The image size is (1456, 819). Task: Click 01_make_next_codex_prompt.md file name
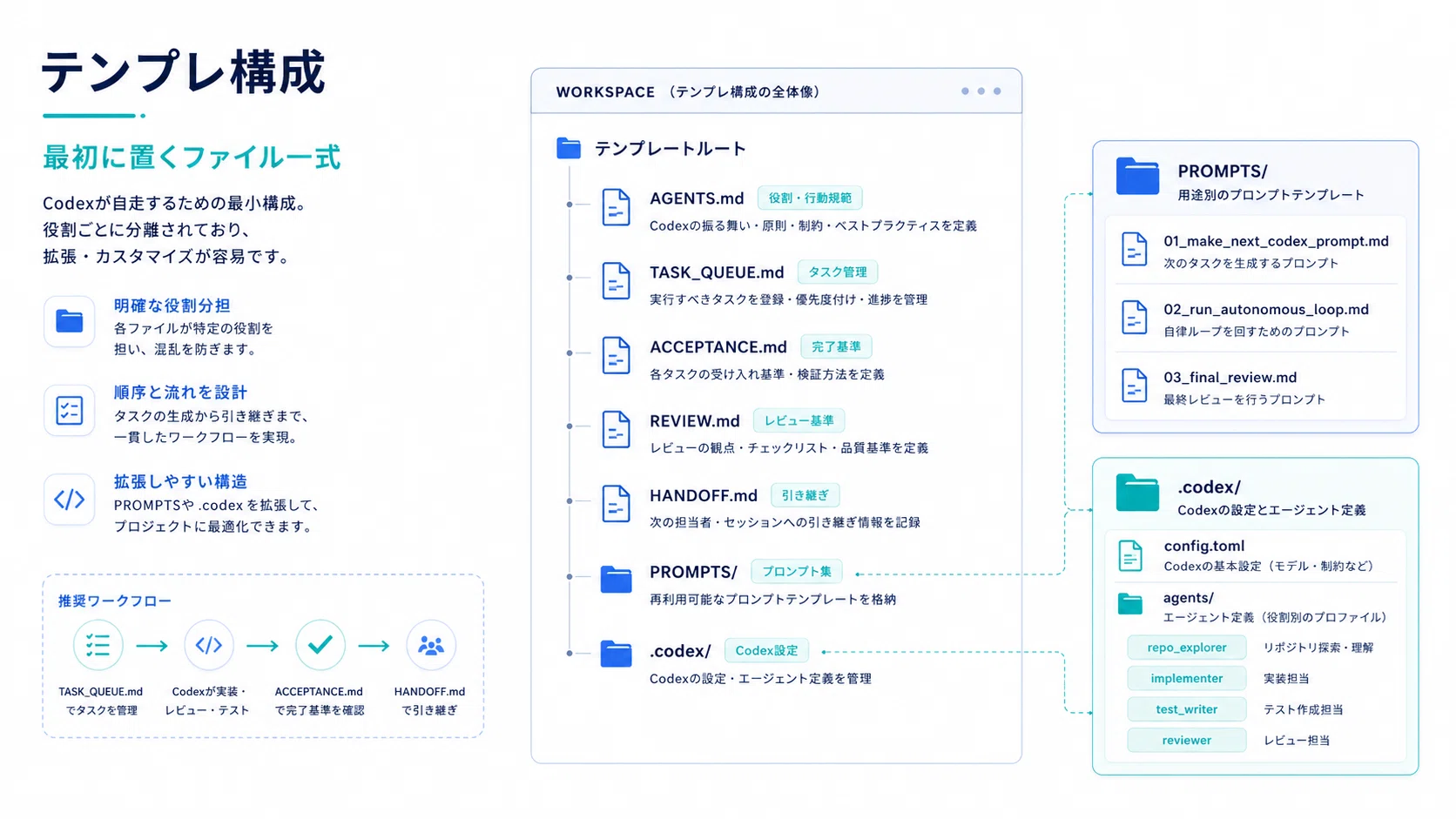(x=1276, y=241)
